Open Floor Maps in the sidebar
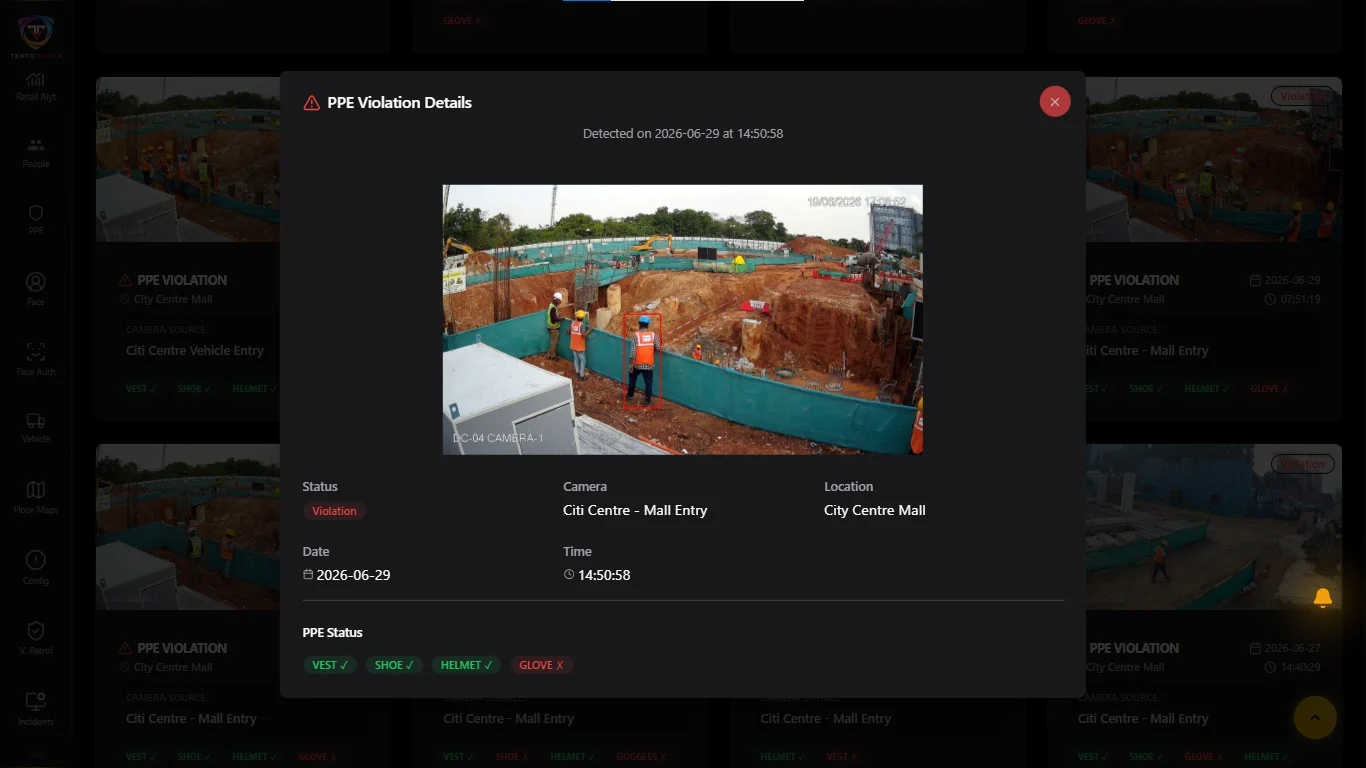1366x768 pixels. (36, 498)
